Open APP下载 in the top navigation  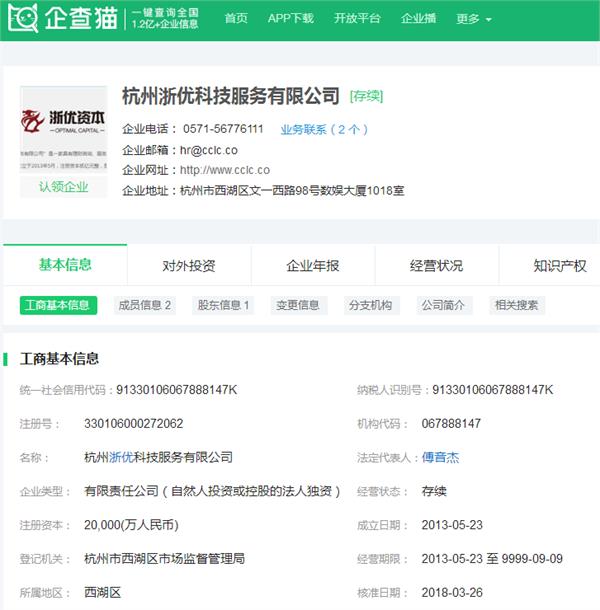291,18
